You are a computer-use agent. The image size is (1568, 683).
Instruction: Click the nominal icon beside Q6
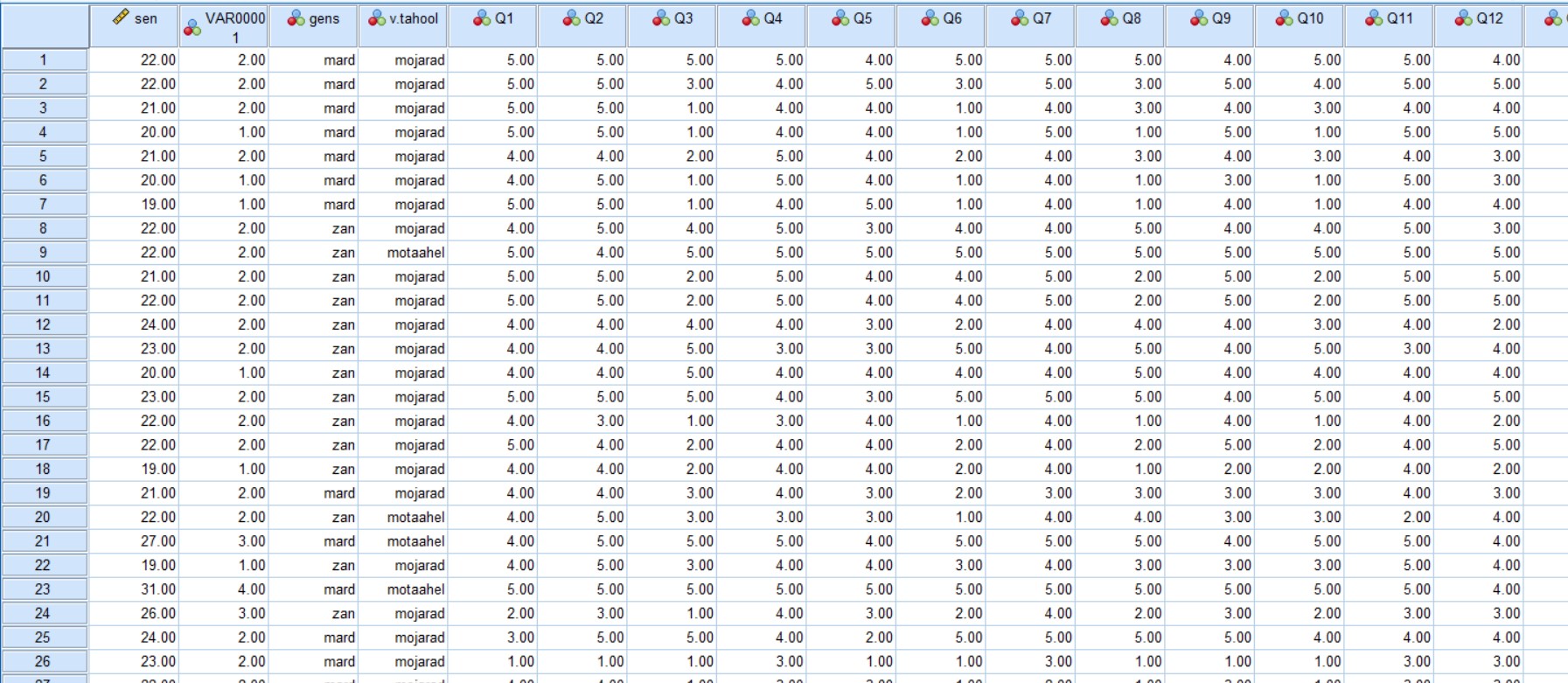930,17
